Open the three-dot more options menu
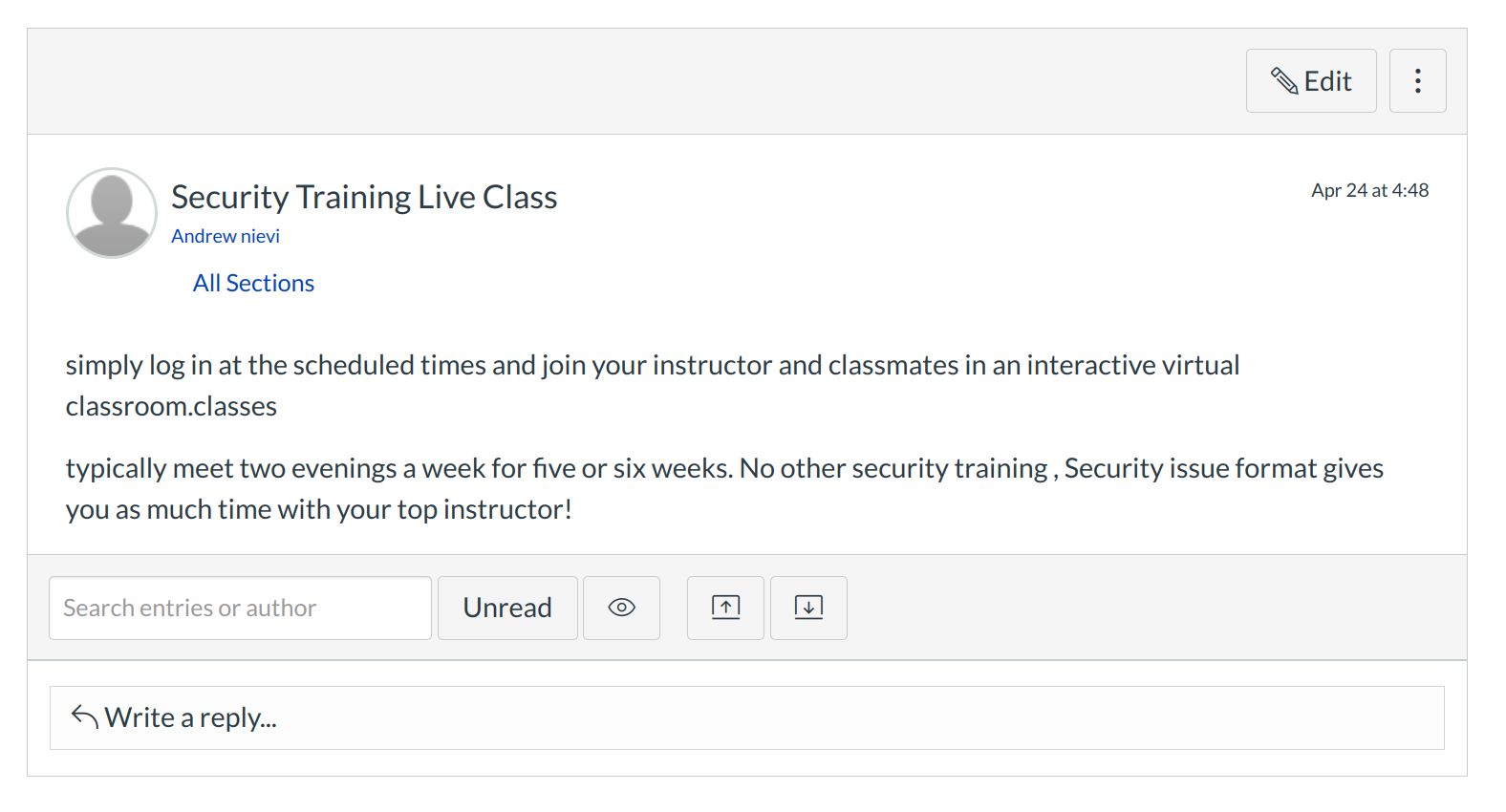The width and height of the screenshot is (1506, 812). pos(1417,81)
